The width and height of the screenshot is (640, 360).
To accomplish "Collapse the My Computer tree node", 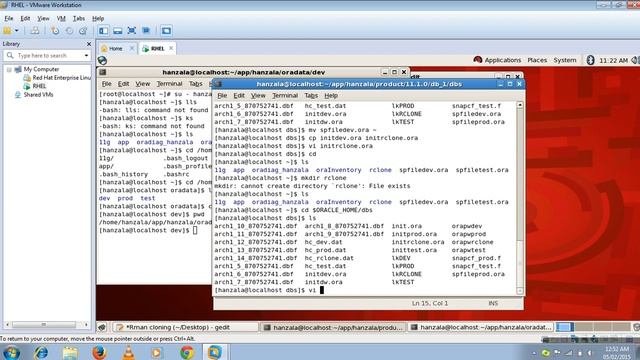I will (9, 69).
